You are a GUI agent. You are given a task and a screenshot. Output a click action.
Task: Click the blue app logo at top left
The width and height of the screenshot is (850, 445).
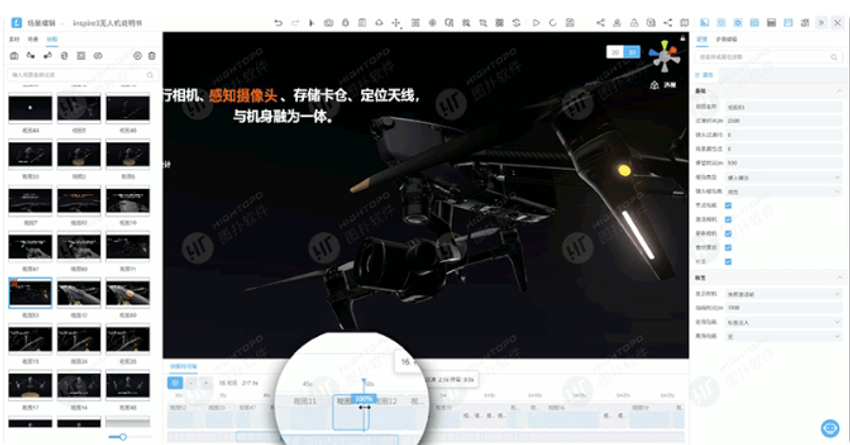pyautogui.click(x=16, y=23)
